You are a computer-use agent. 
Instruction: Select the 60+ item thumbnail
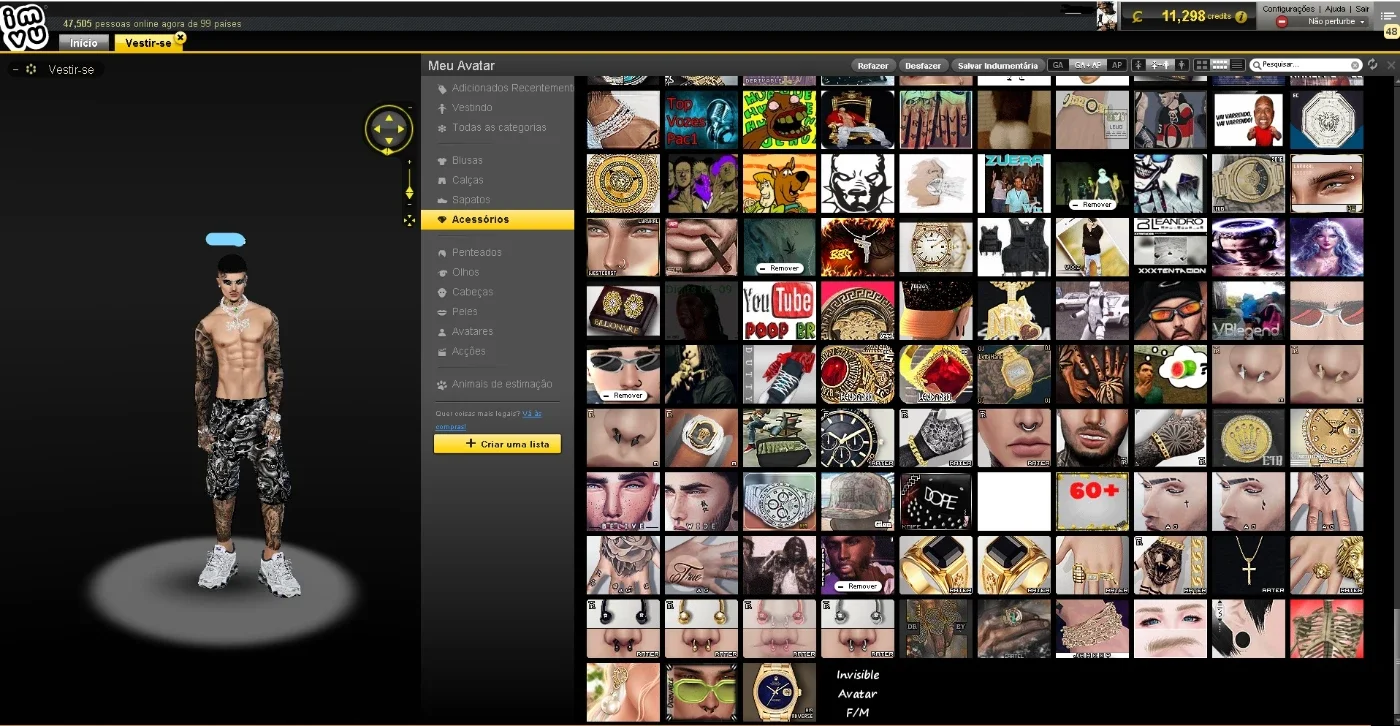(x=1092, y=502)
